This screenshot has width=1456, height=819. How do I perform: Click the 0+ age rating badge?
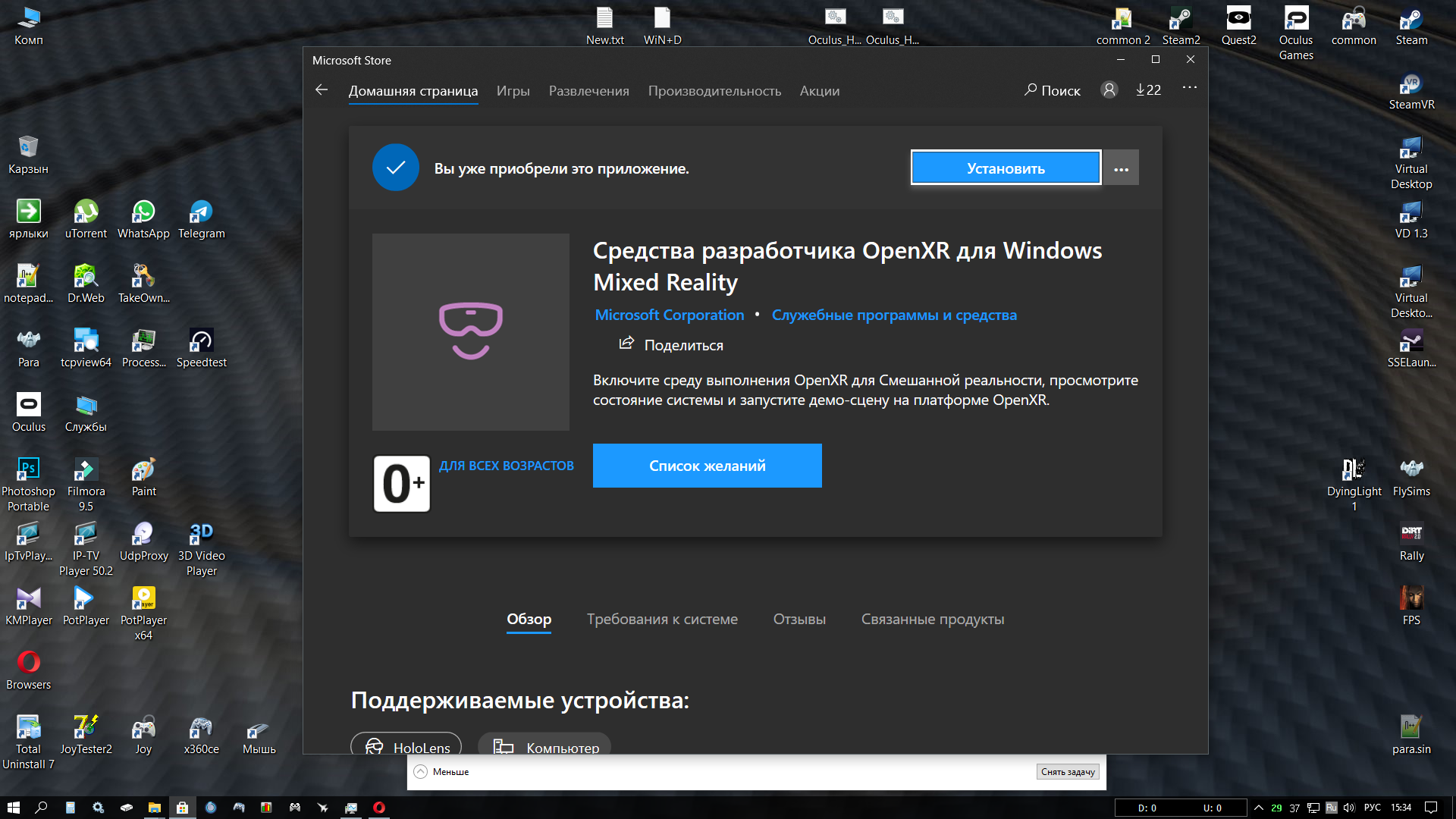pos(401,484)
